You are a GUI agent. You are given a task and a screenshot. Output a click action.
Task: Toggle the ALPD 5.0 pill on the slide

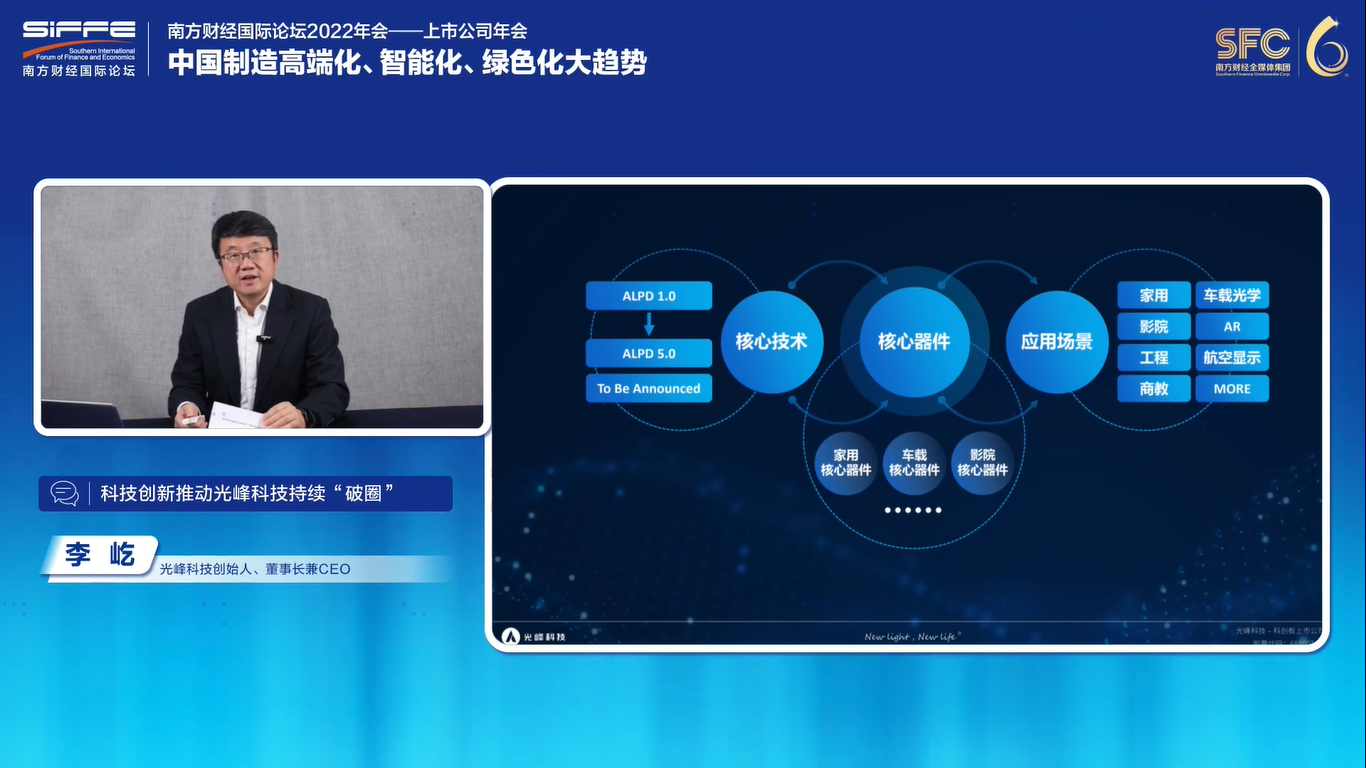(x=648, y=354)
